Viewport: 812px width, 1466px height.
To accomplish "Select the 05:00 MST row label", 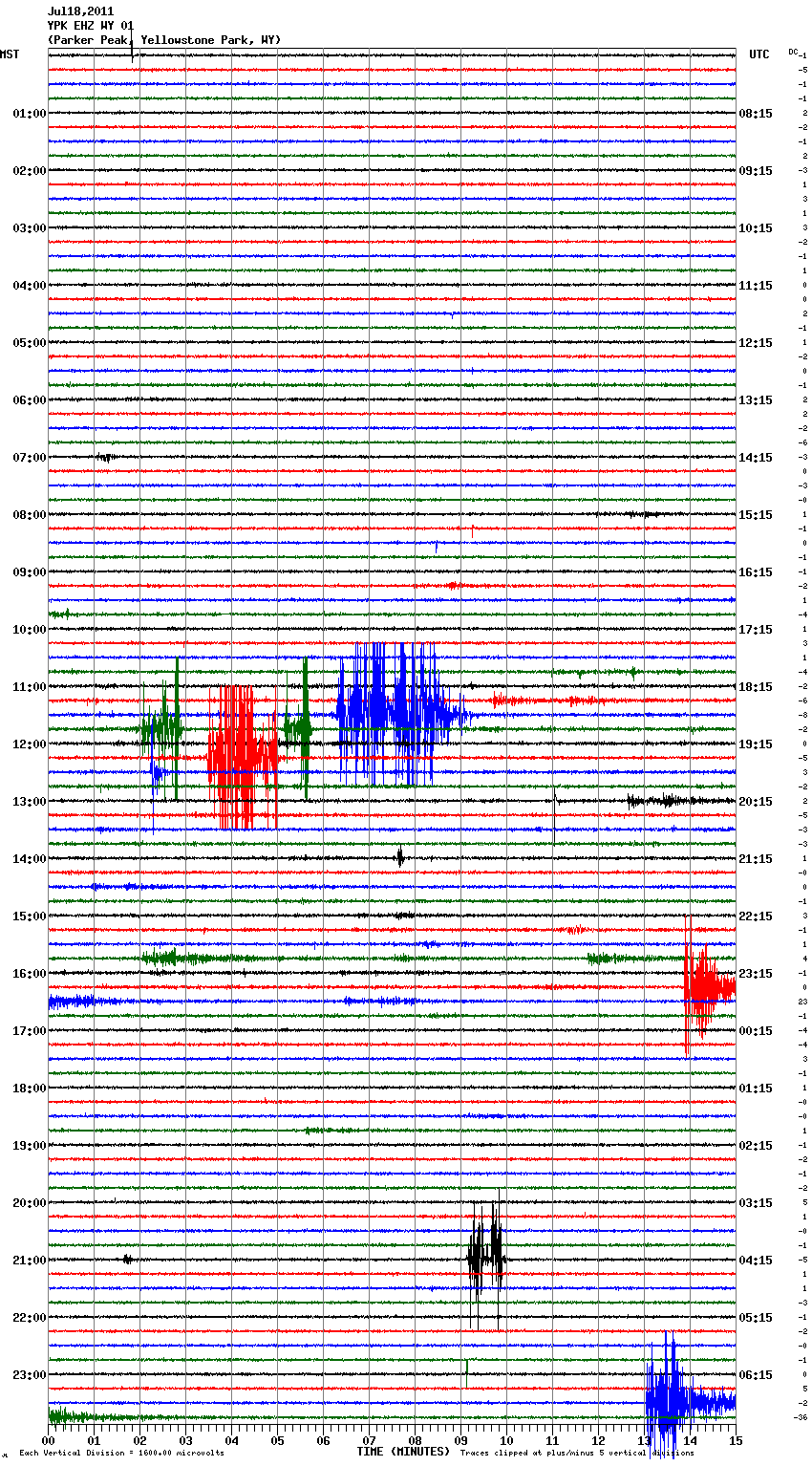I will pyautogui.click(x=30, y=343).
